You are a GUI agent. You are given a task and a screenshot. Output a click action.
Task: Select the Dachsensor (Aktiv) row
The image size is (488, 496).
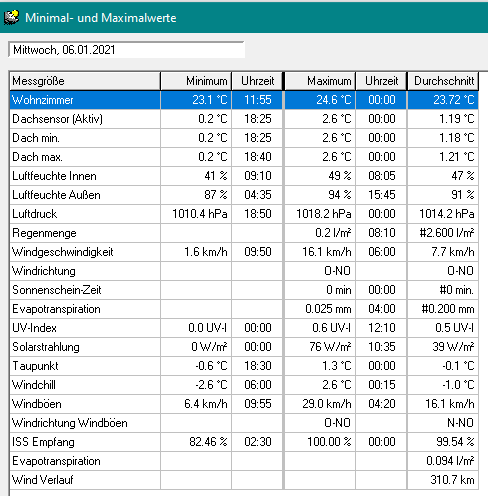[244, 119]
